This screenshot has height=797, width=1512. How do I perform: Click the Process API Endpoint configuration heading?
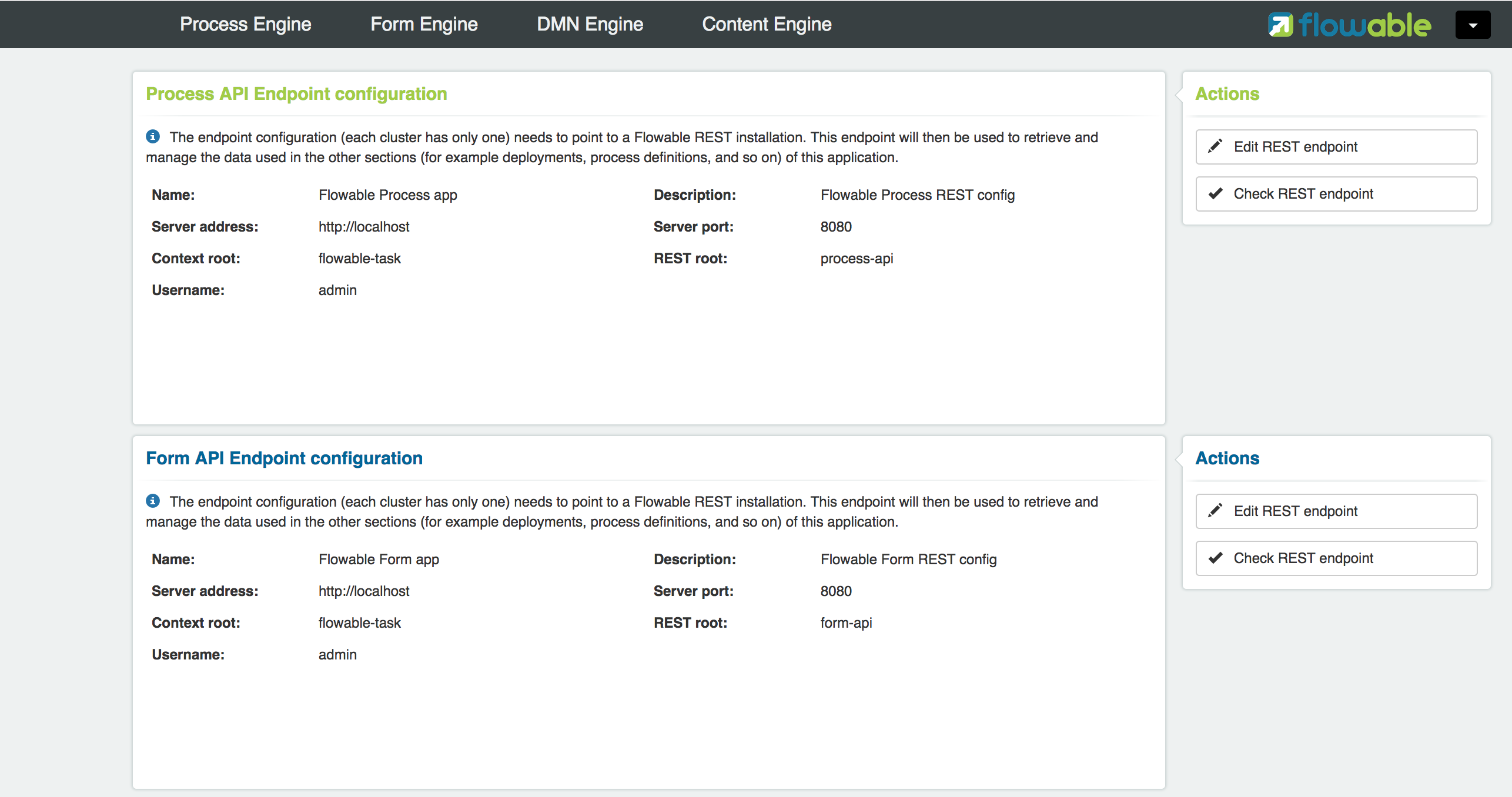[x=296, y=93]
